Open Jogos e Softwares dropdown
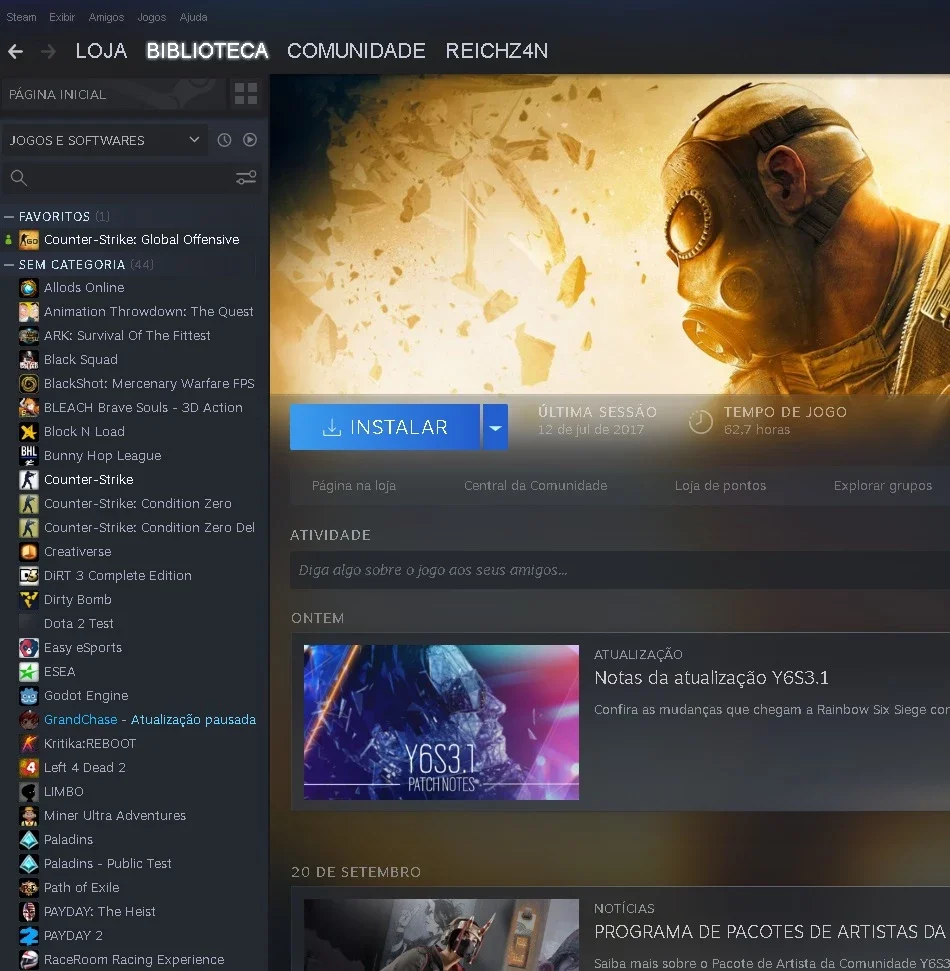 click(x=105, y=141)
